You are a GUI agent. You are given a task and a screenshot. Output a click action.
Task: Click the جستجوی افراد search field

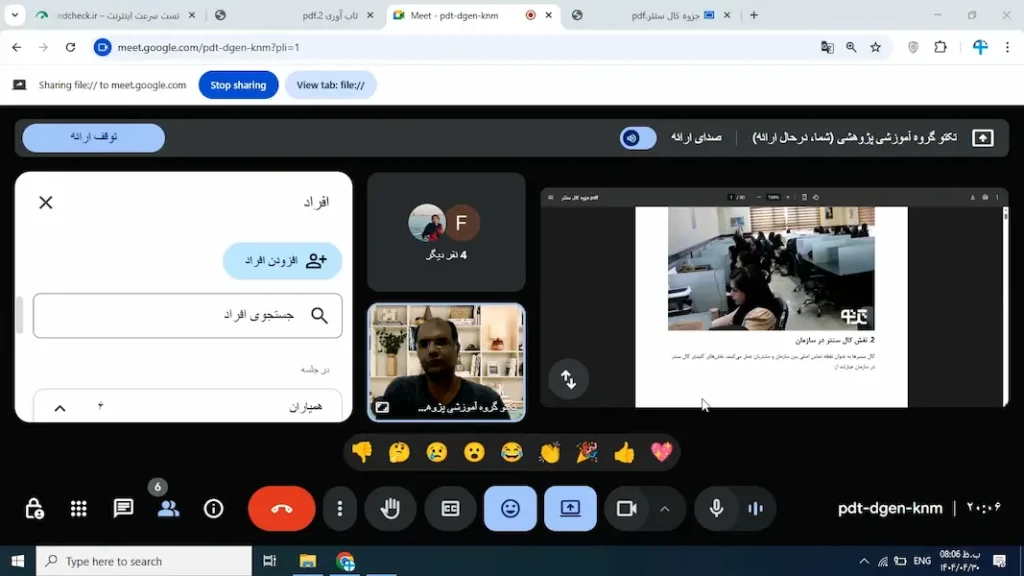coord(187,315)
